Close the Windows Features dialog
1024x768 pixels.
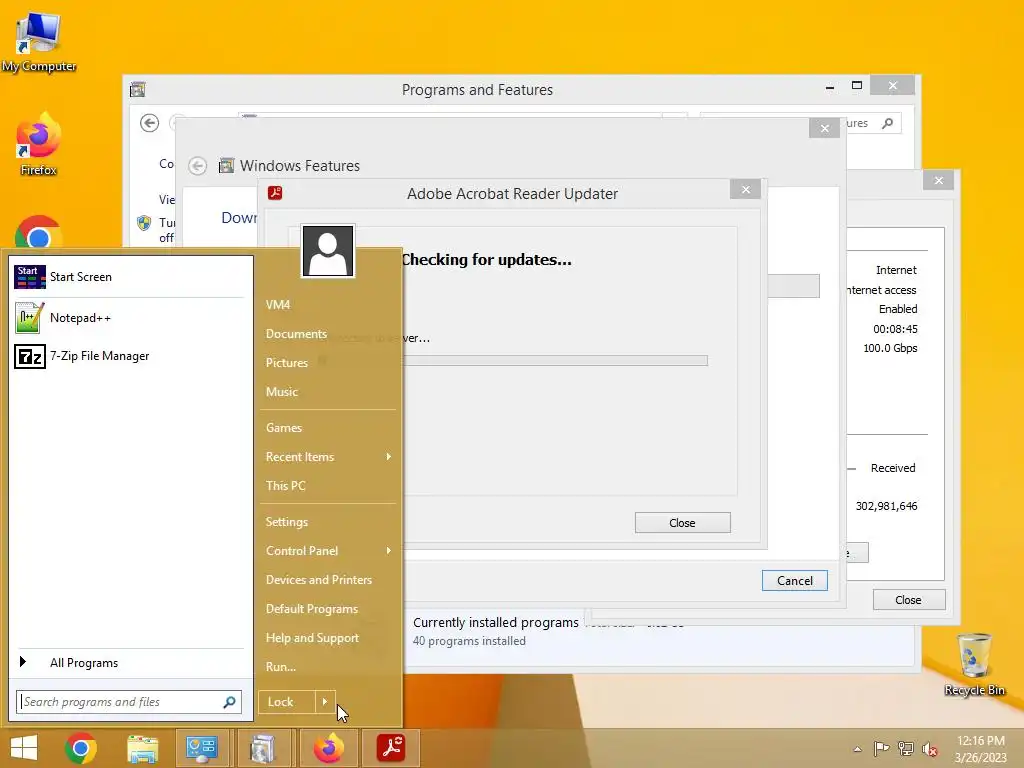[825, 129]
